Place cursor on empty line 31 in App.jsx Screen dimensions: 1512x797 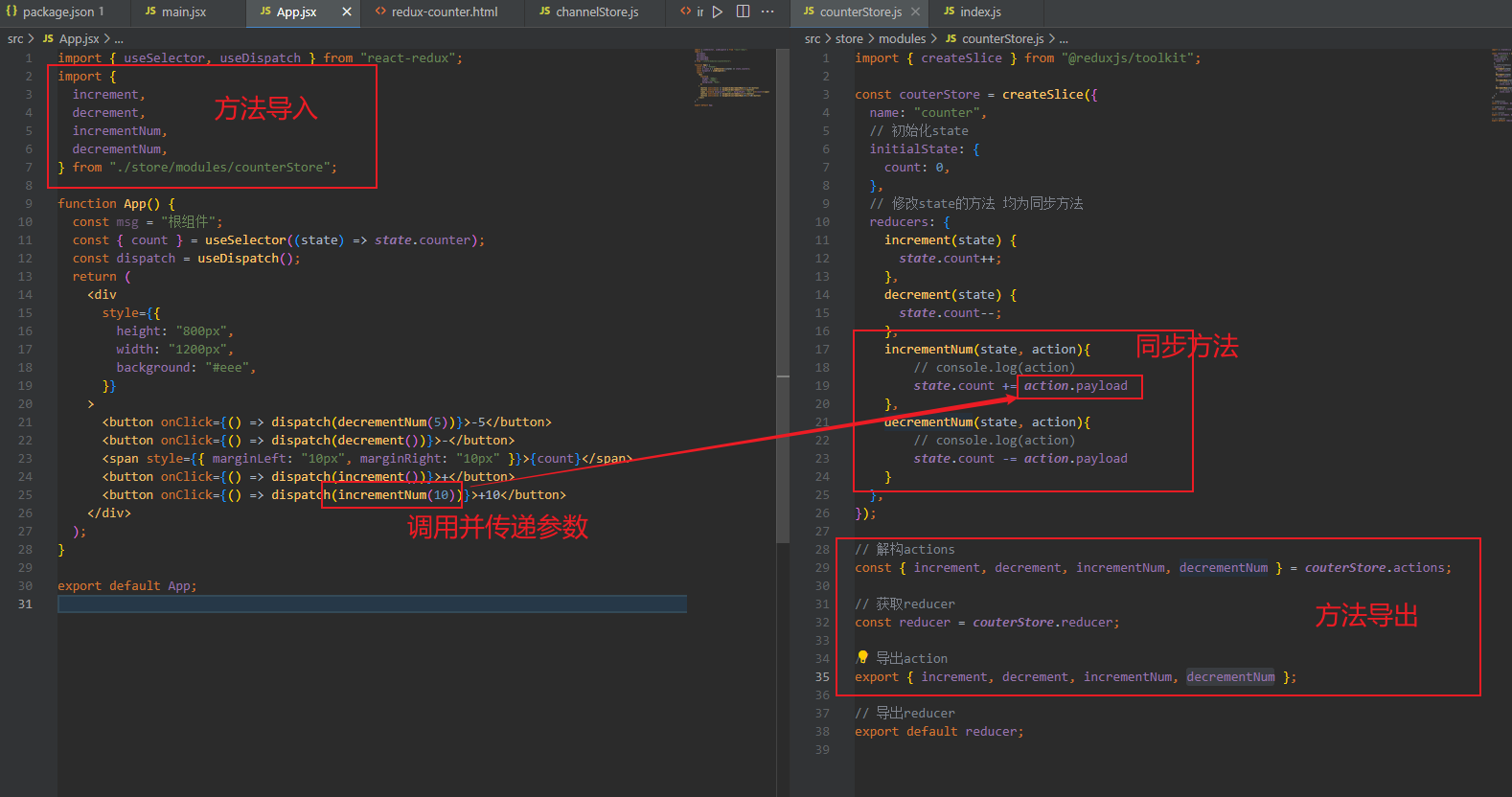372,603
